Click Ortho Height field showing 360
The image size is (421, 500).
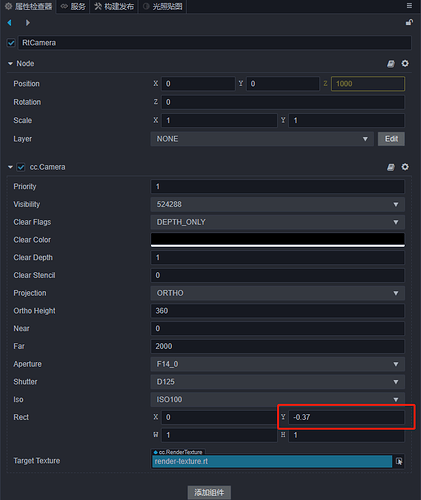278,311
